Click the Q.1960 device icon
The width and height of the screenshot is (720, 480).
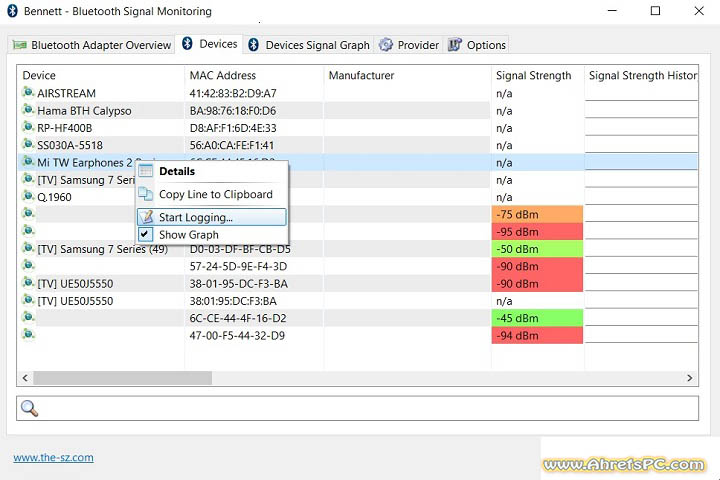point(28,197)
